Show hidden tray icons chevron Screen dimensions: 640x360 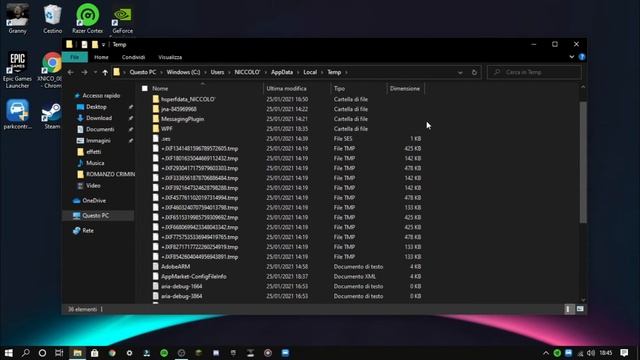click(546, 353)
